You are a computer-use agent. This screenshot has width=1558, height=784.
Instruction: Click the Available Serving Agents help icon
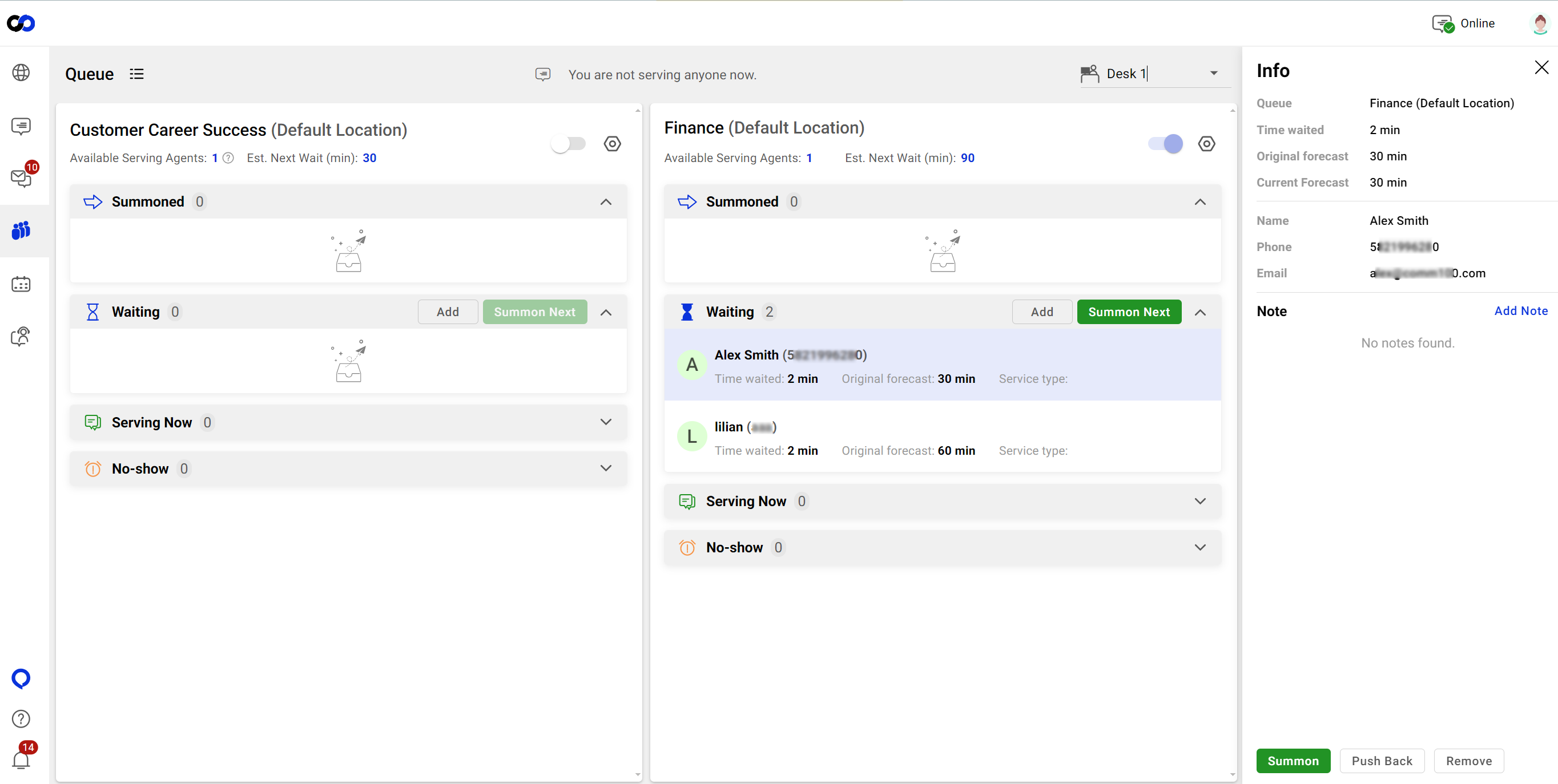coord(228,159)
